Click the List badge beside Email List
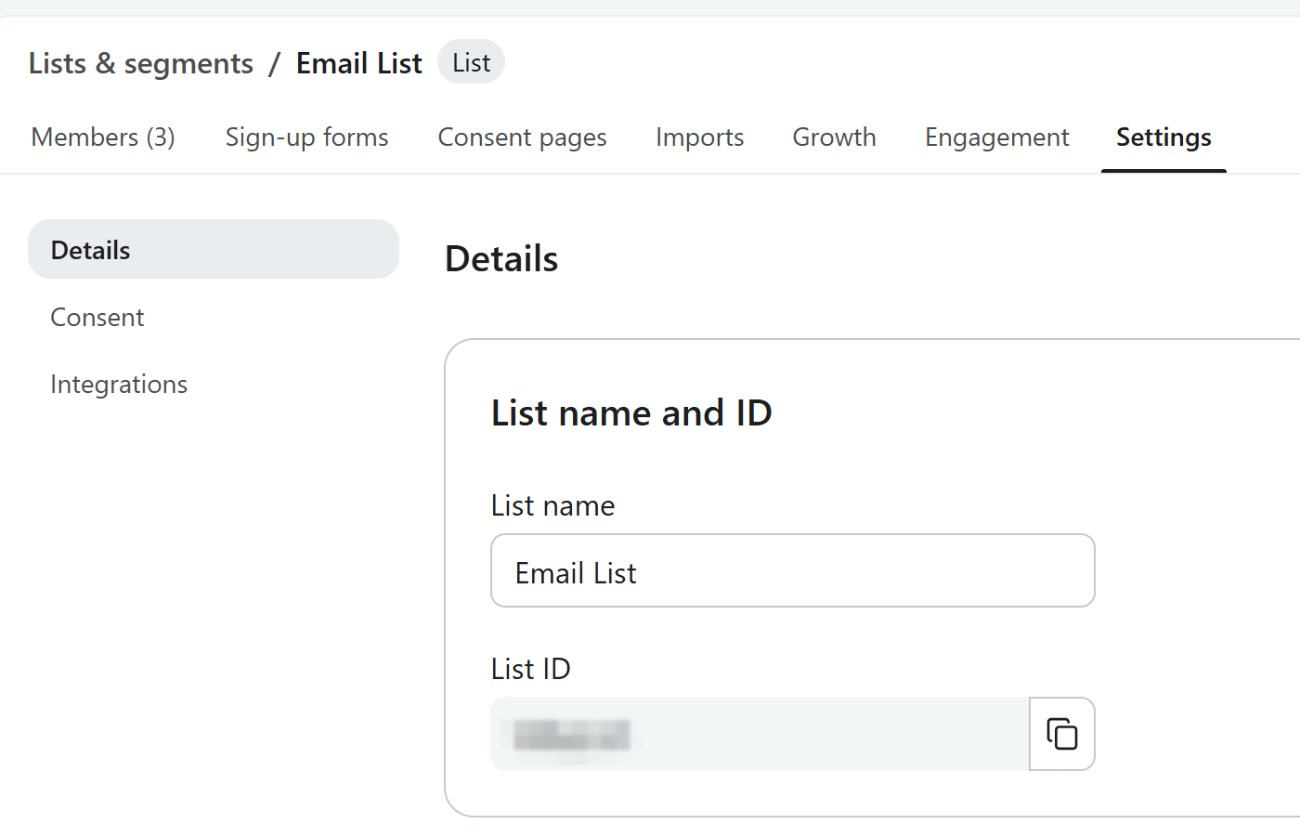This screenshot has height=837, width=1300. (x=471, y=63)
